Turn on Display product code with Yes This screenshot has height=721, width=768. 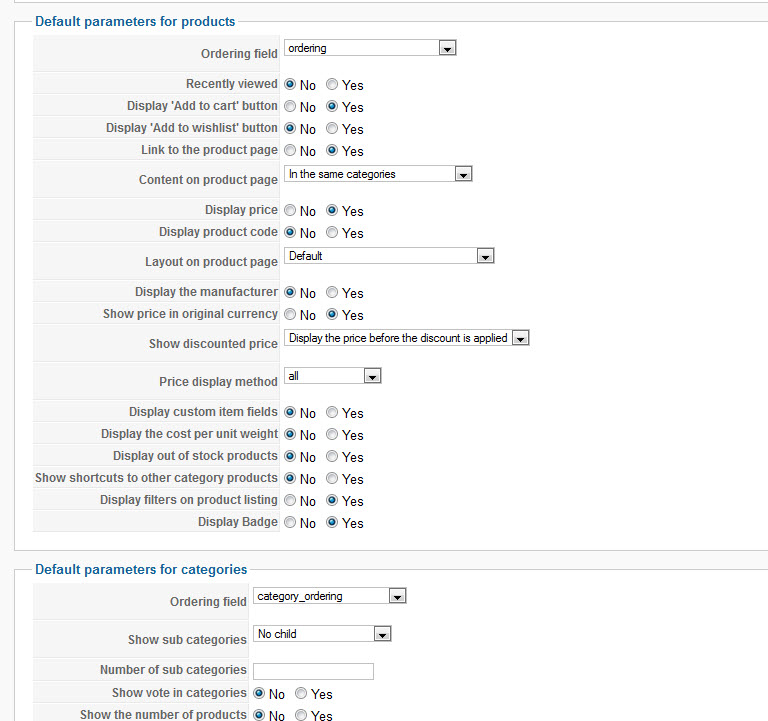(332, 233)
